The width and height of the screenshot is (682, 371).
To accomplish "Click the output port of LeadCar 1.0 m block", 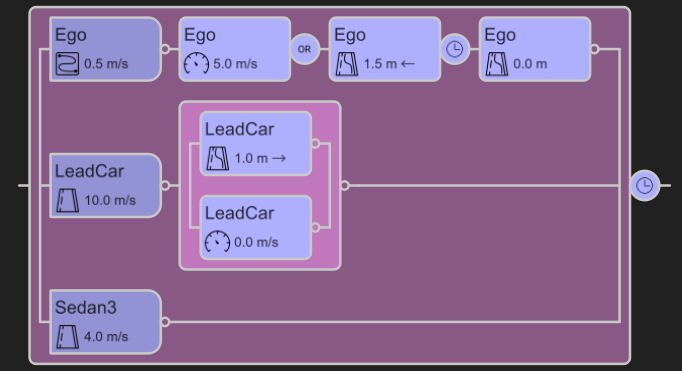I will tap(315, 143).
